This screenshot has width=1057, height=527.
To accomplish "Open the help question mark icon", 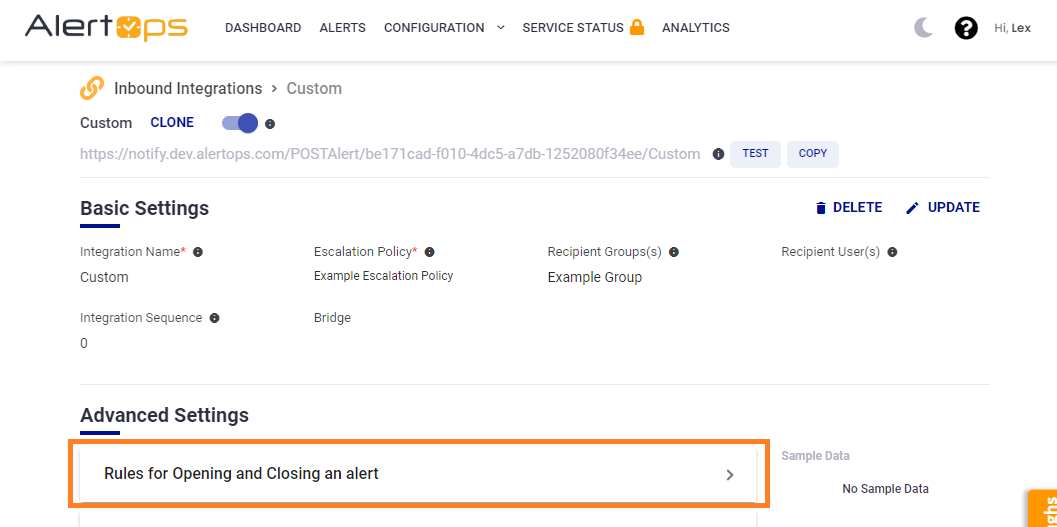I will tap(966, 28).
